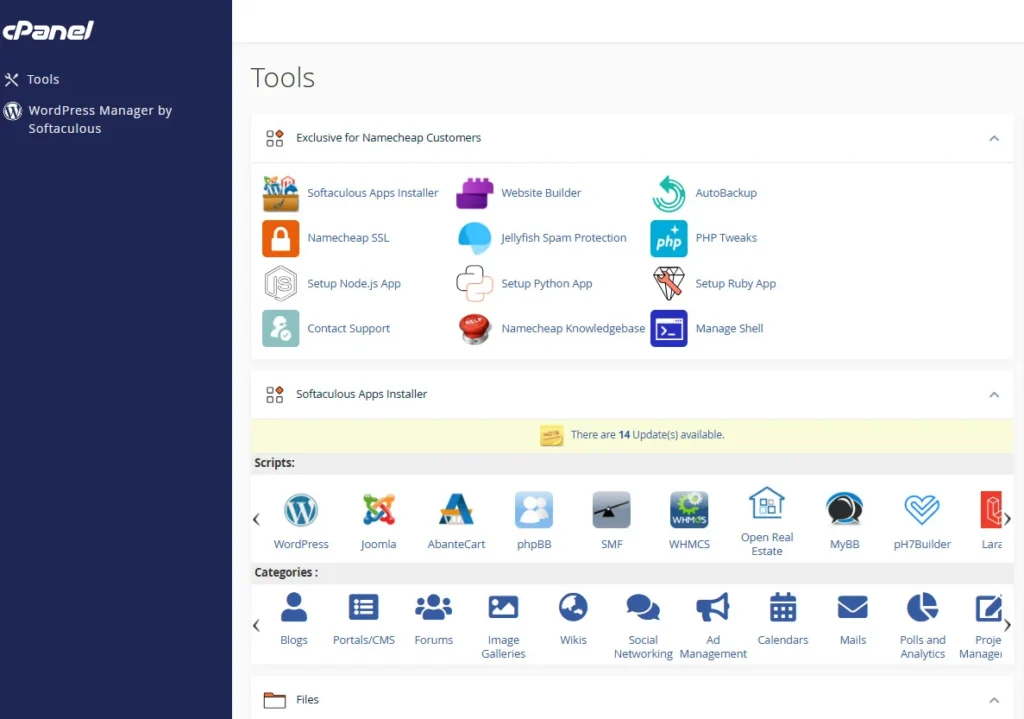Collapse the Exclusive for Namecheap Customers section
This screenshot has width=1024, height=719.
tap(993, 138)
